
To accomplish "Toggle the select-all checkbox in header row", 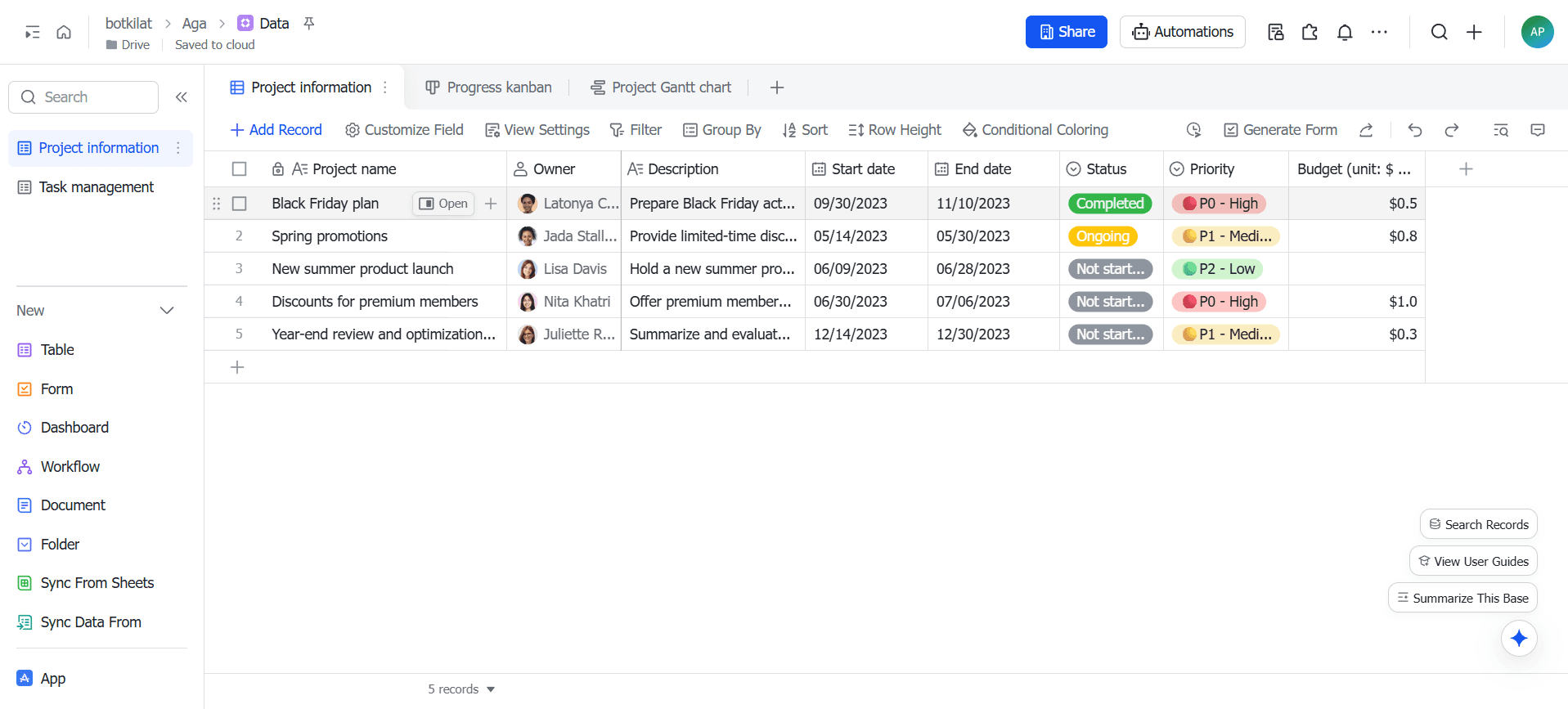I will point(240,169).
